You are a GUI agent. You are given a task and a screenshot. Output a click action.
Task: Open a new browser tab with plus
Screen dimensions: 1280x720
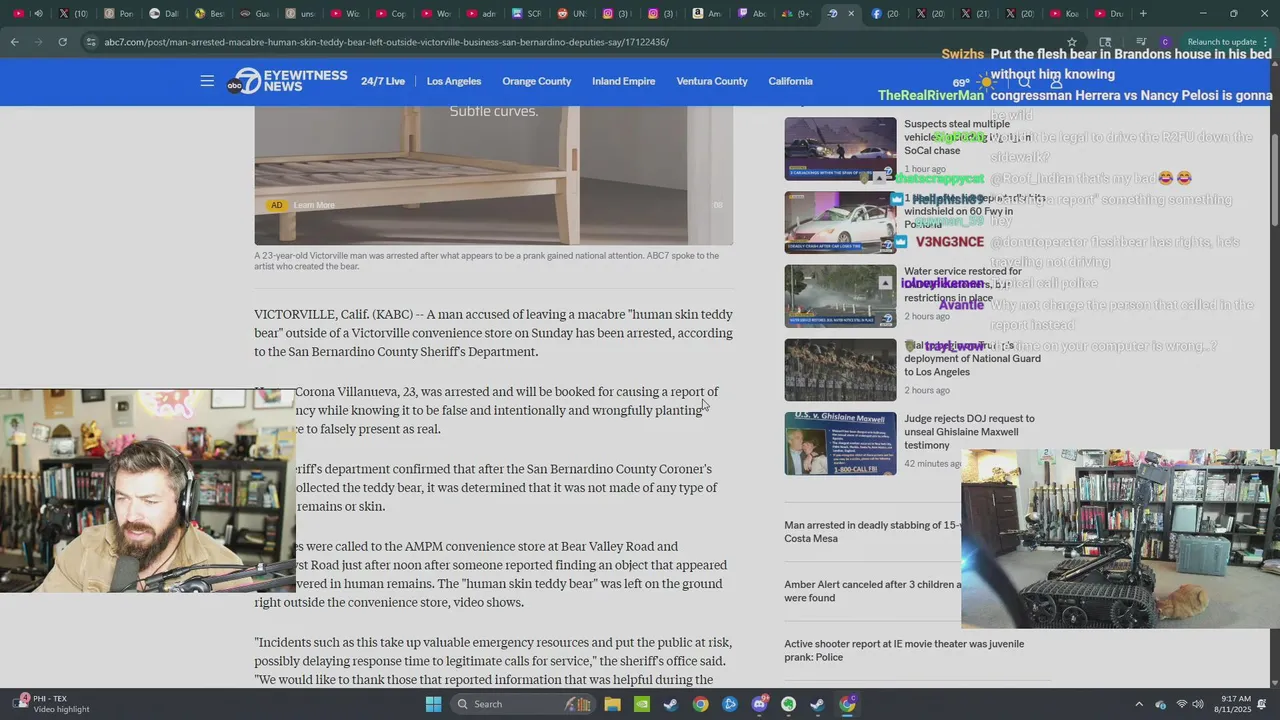tap(1143, 14)
